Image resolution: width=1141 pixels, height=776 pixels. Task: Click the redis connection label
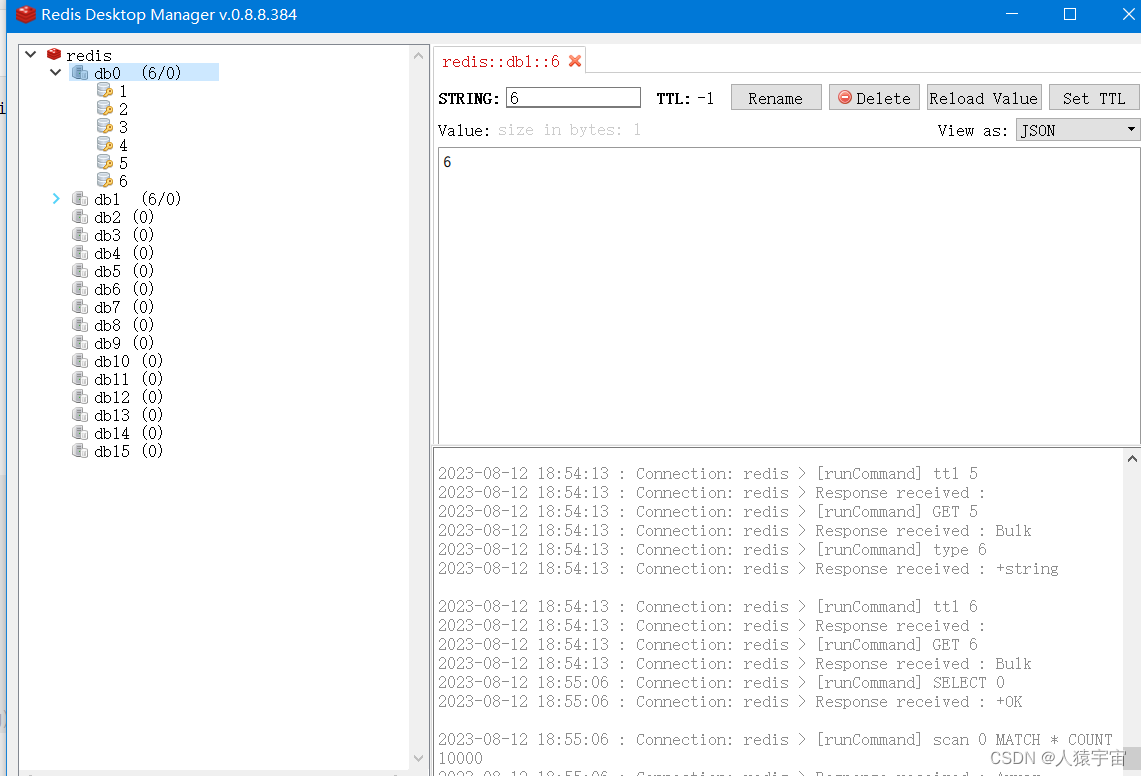pyautogui.click(x=89, y=55)
